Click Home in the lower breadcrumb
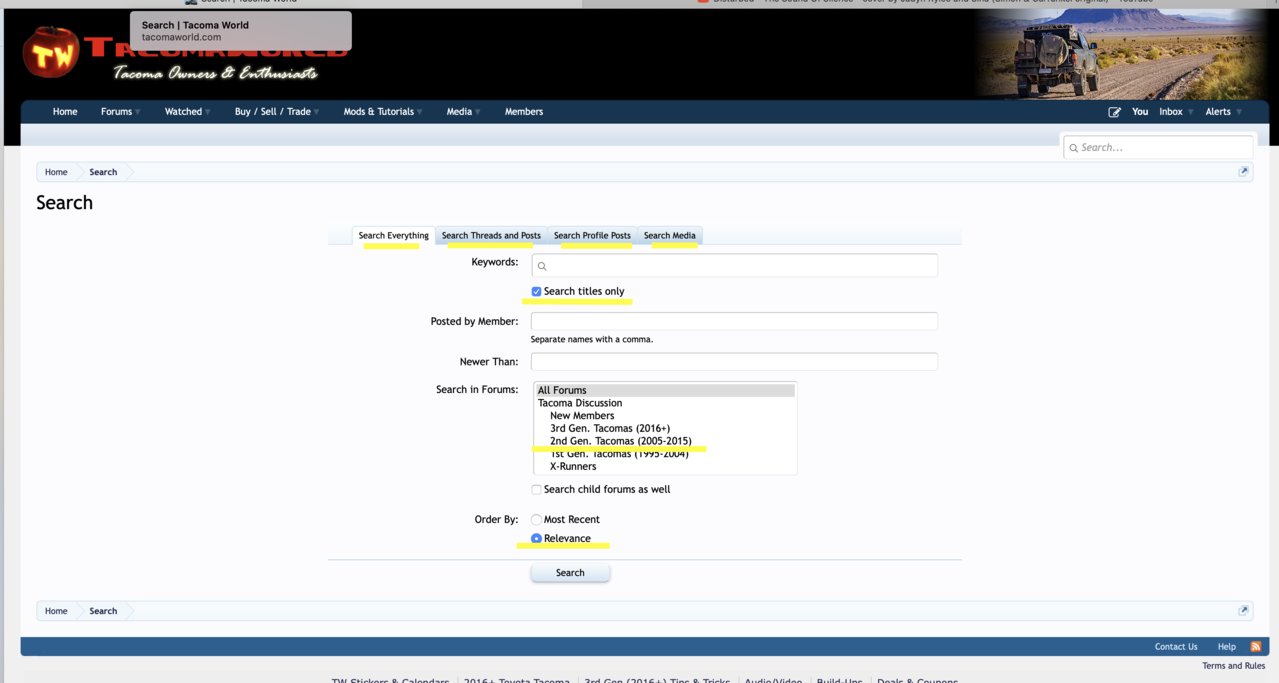The image size is (1279, 683). 56,611
